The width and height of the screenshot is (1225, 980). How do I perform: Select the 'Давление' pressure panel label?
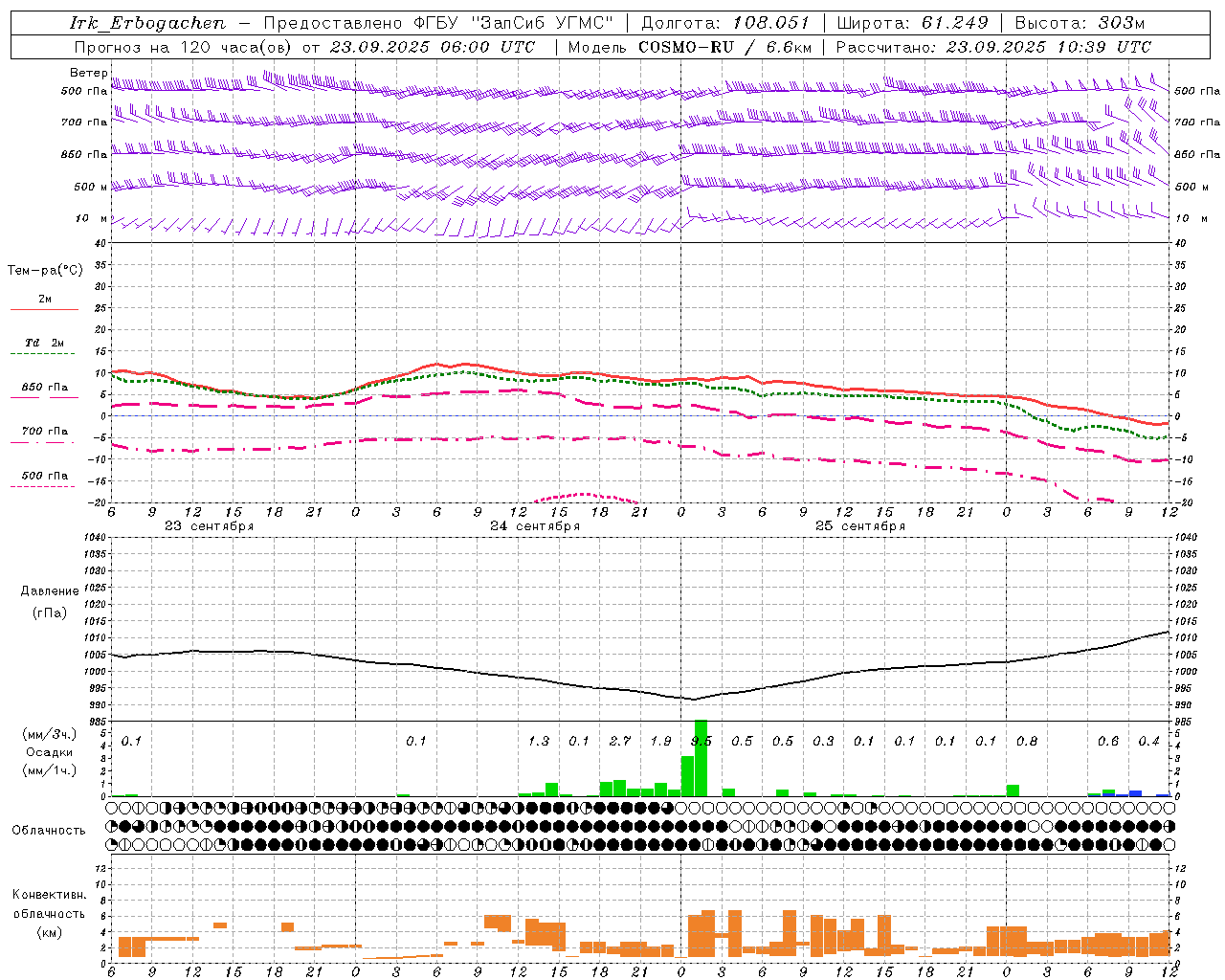pyautogui.click(x=50, y=590)
